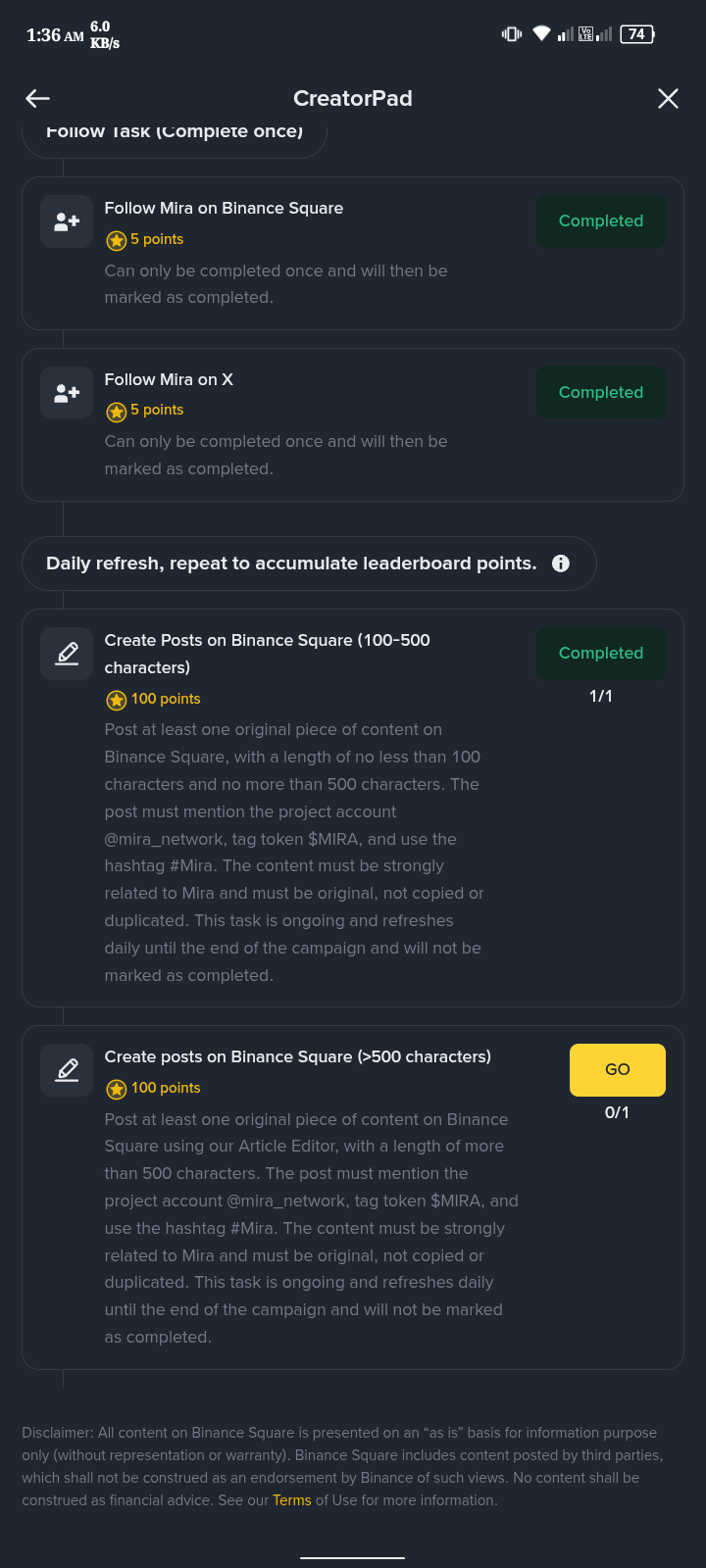
Task: Tap the star coin on the 100-500 characters task
Action: tap(117, 700)
